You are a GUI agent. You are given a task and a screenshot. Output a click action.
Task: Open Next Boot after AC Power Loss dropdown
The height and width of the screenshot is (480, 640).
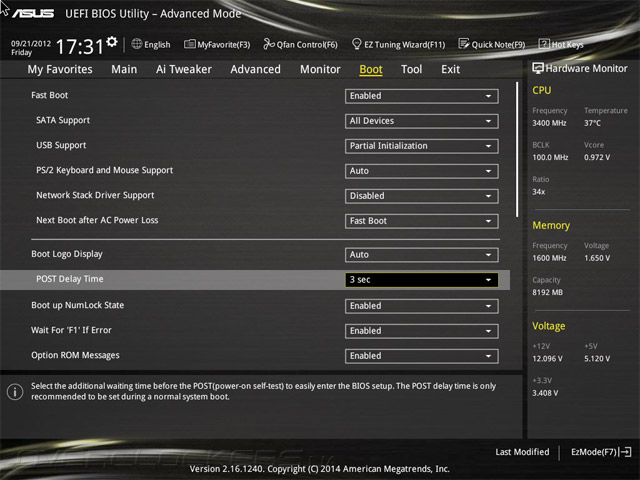tap(422, 221)
